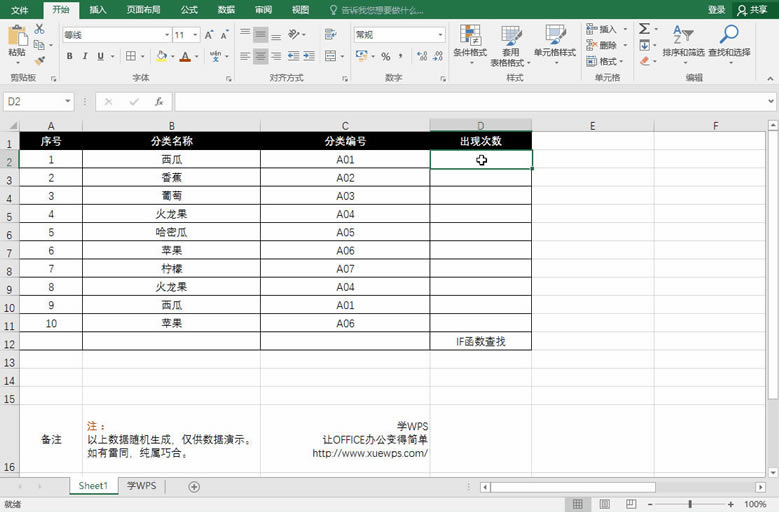This screenshot has width=779, height=512.
Task: Click the text orientation icon
Action: (294, 34)
